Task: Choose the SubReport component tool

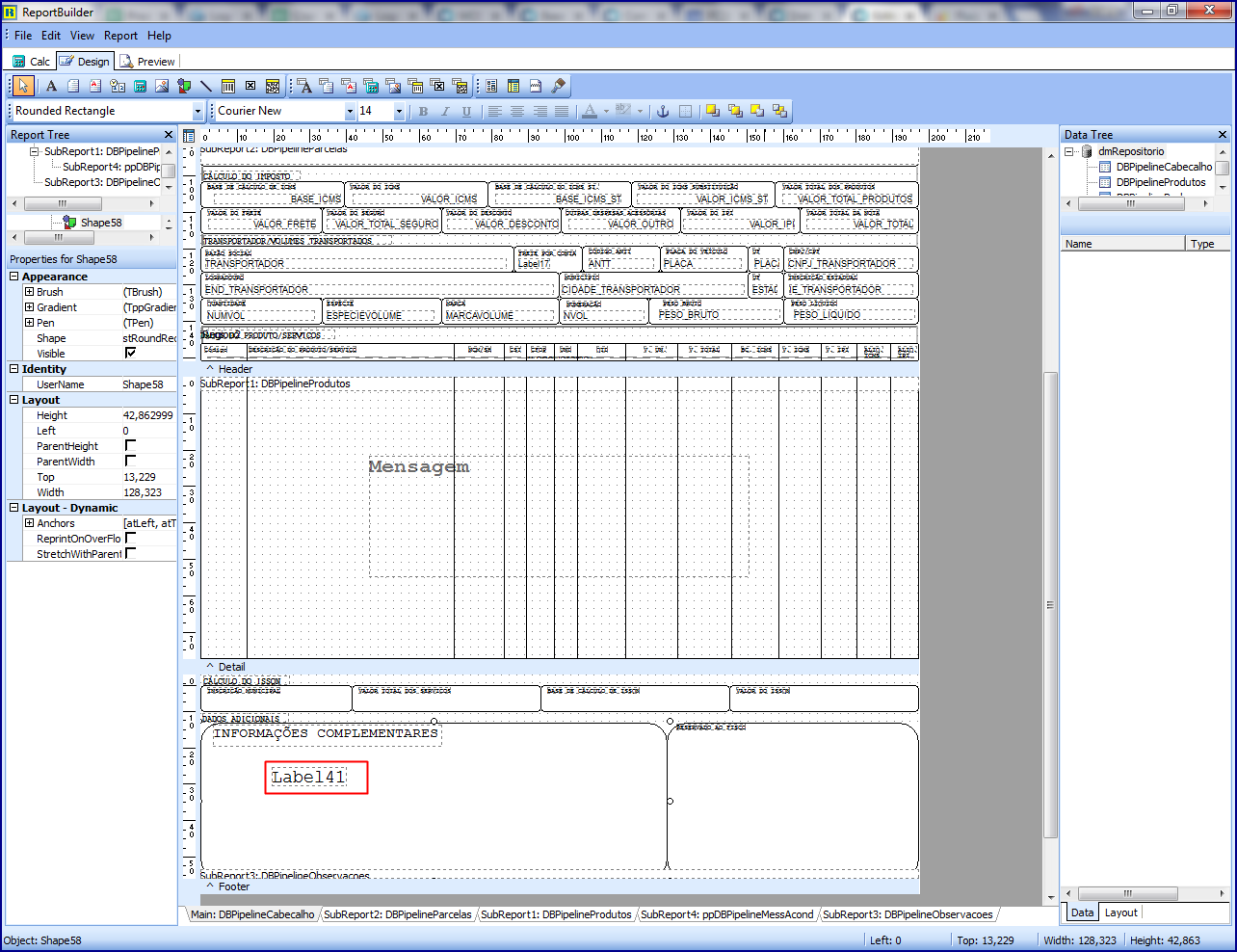Action: pos(491,86)
